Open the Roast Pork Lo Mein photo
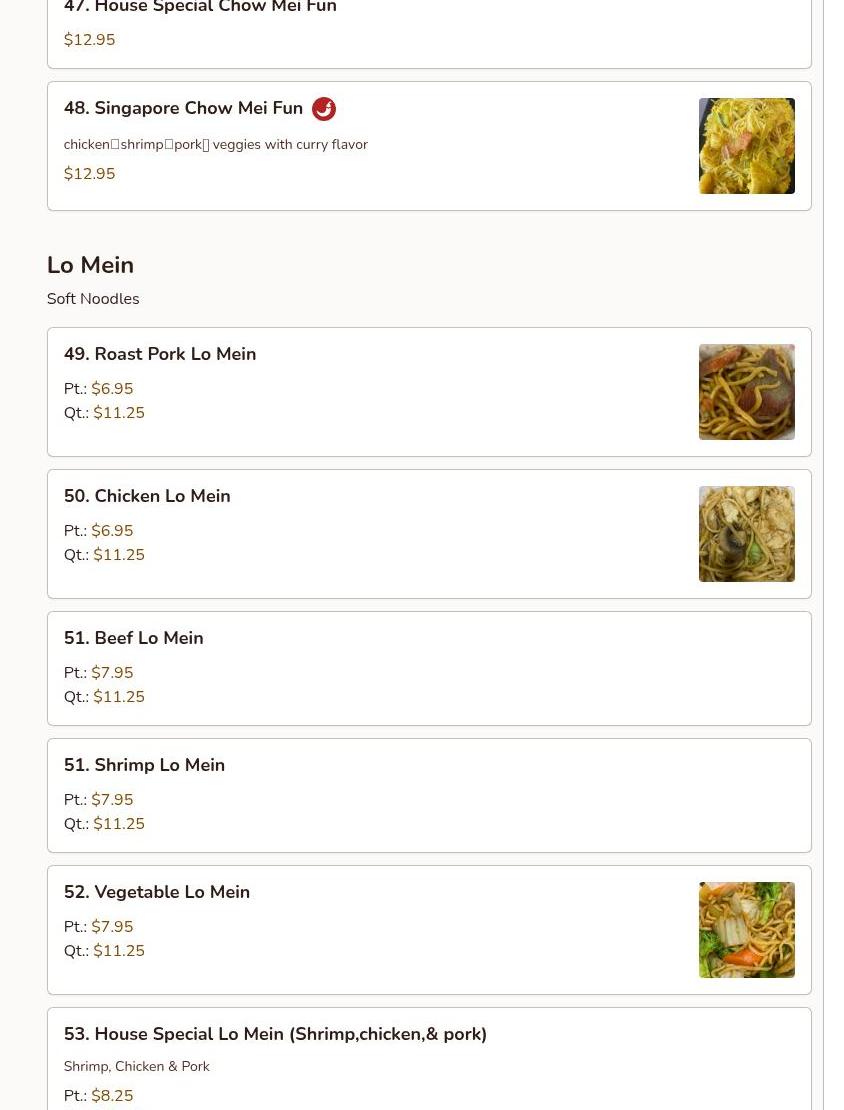The width and height of the screenshot is (844, 1110). (x=746, y=392)
